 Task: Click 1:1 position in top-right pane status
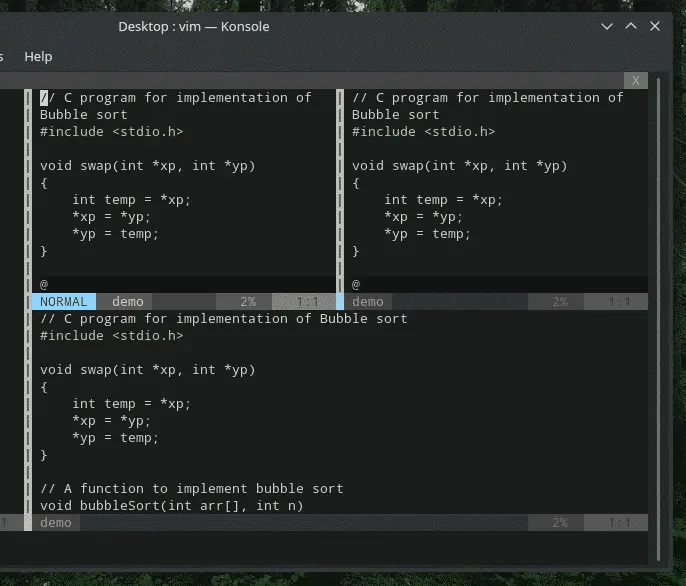point(620,302)
